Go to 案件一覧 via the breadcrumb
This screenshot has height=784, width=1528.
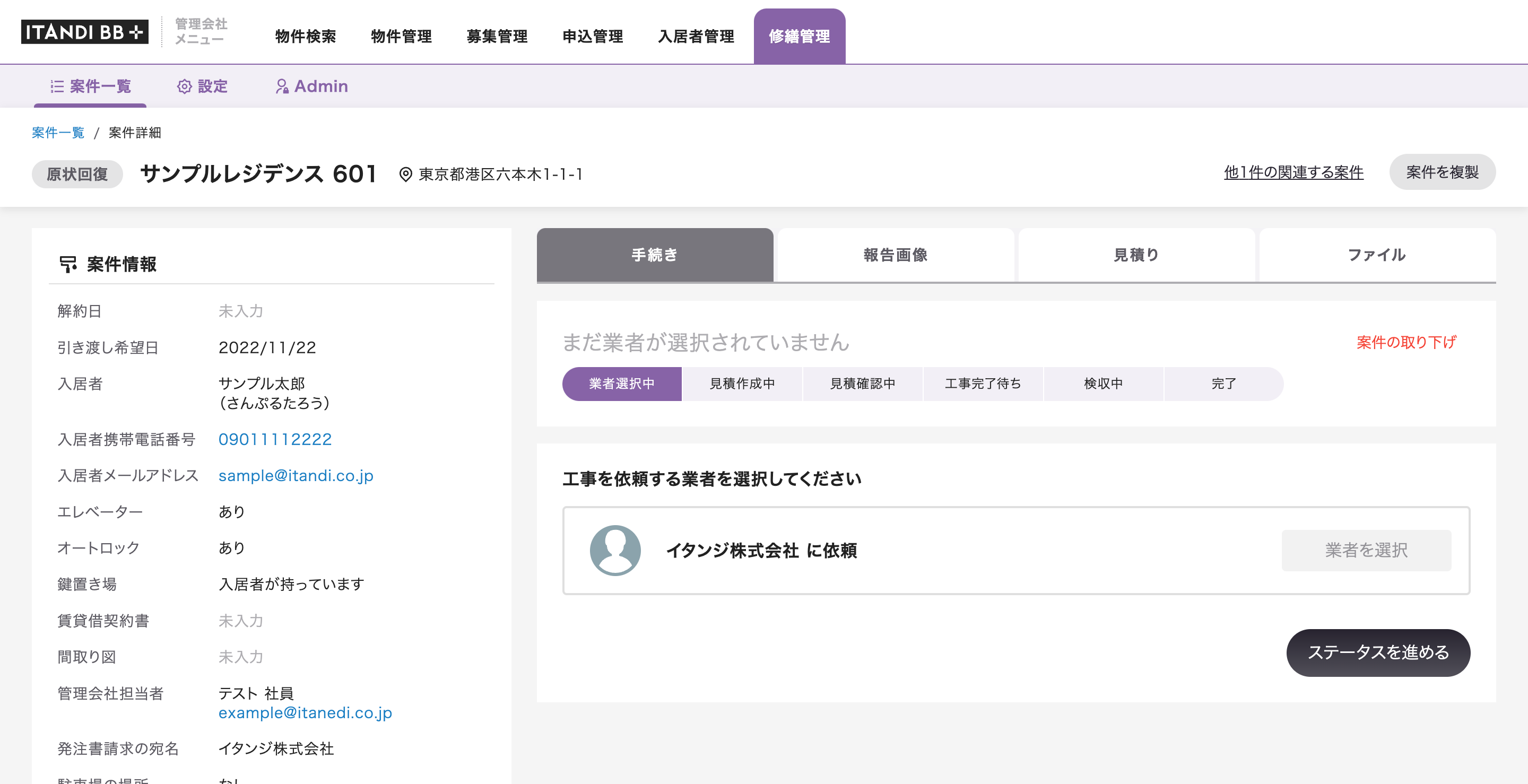pyautogui.click(x=58, y=133)
